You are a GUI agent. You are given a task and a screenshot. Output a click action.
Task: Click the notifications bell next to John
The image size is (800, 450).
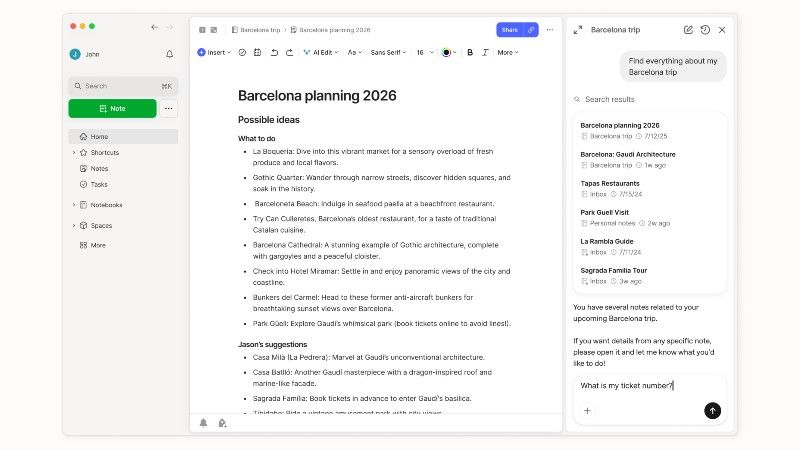[x=169, y=54]
